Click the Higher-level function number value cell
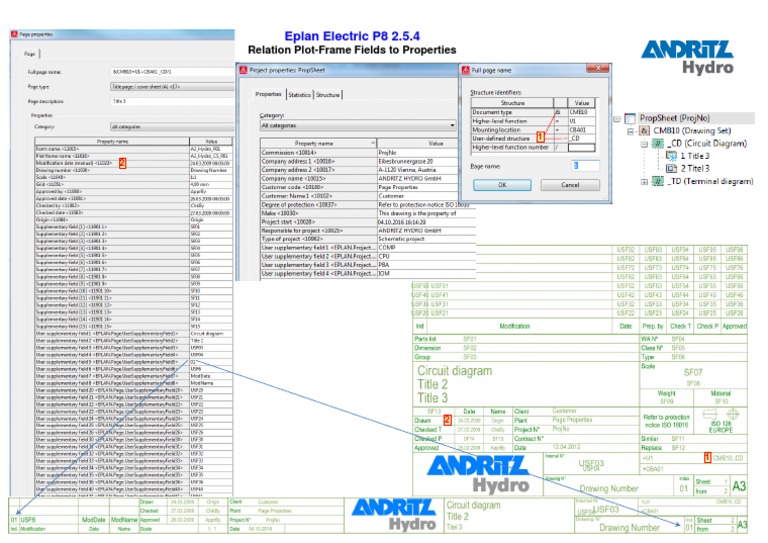 581,147
